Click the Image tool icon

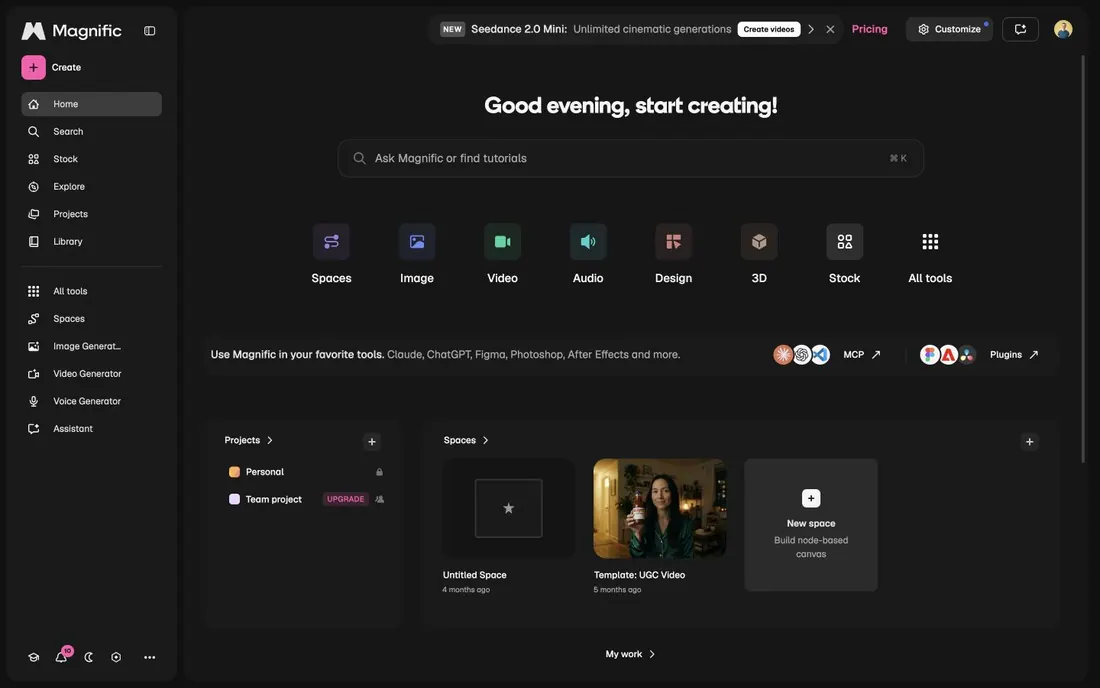(417, 242)
